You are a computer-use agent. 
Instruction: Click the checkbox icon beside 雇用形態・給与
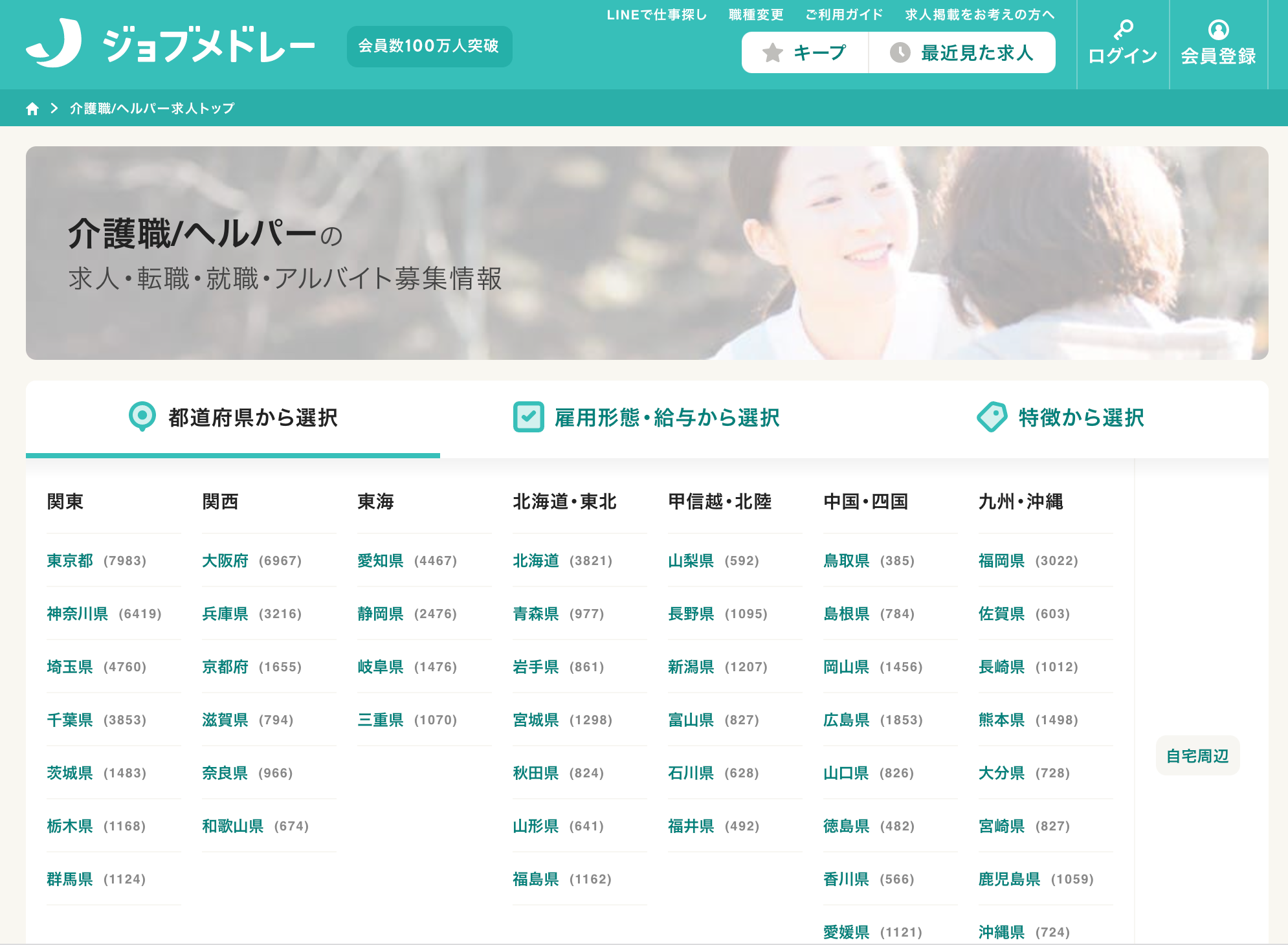point(528,417)
